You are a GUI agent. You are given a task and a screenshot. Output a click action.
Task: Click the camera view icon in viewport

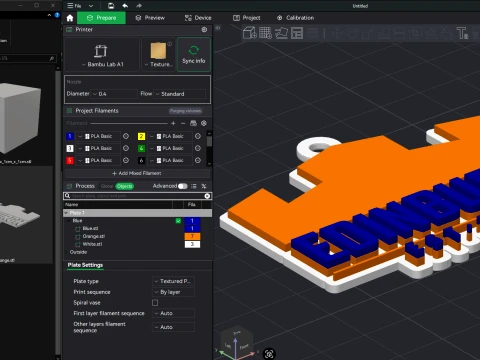pyautogui.click(x=269, y=354)
